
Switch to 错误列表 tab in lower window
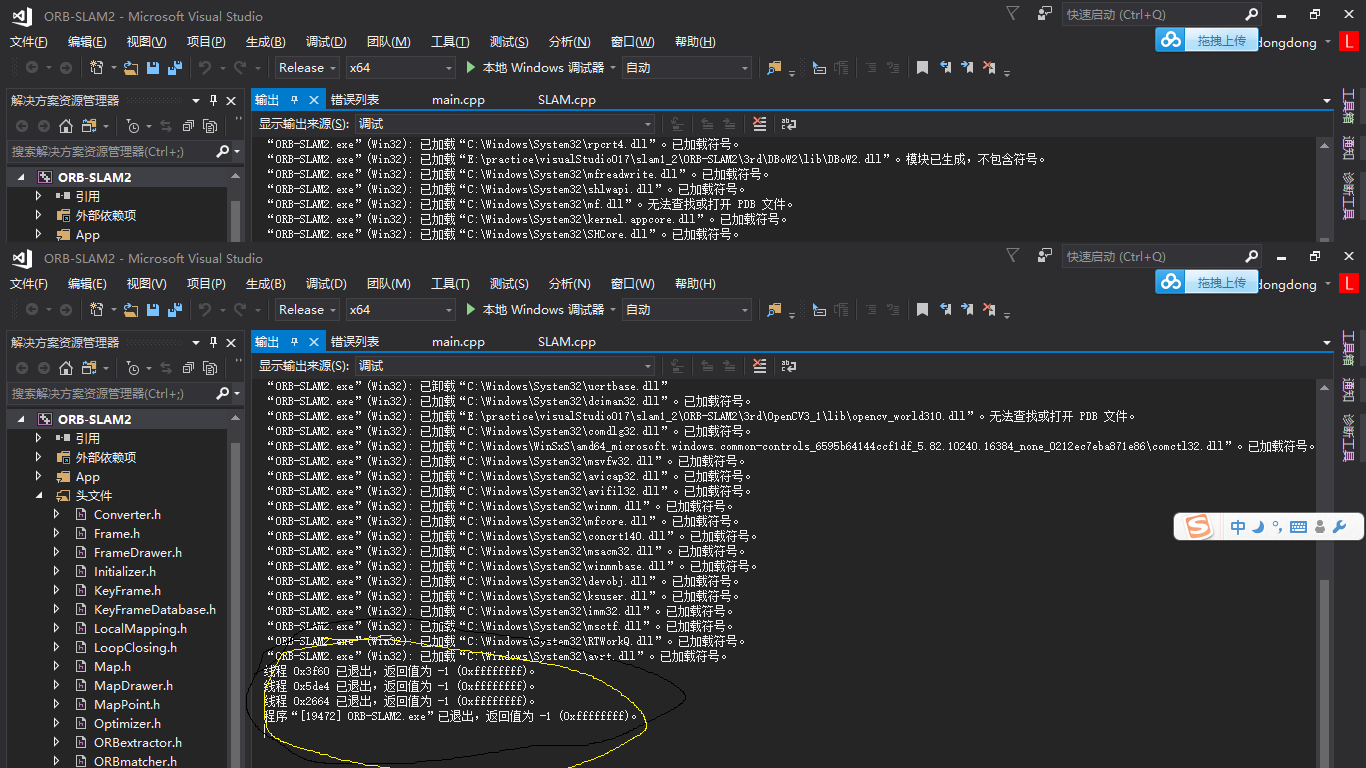point(355,342)
